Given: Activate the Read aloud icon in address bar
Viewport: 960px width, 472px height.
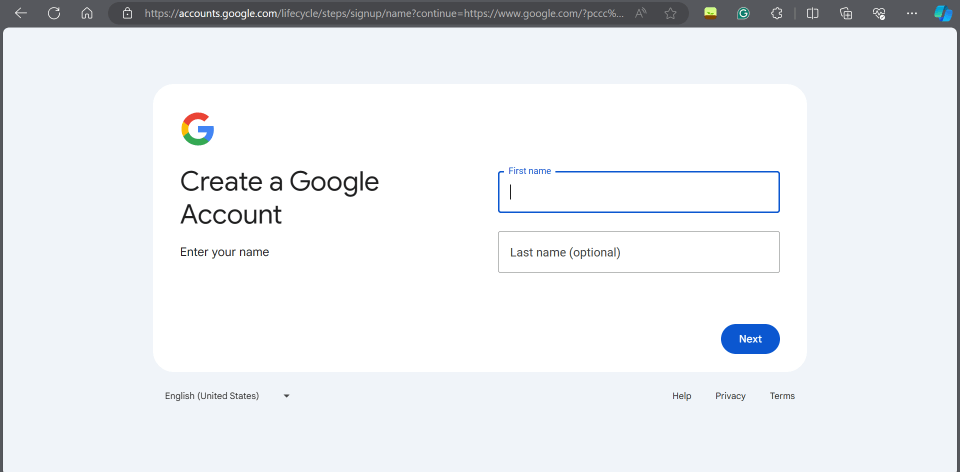Looking at the screenshot, I should click(641, 13).
